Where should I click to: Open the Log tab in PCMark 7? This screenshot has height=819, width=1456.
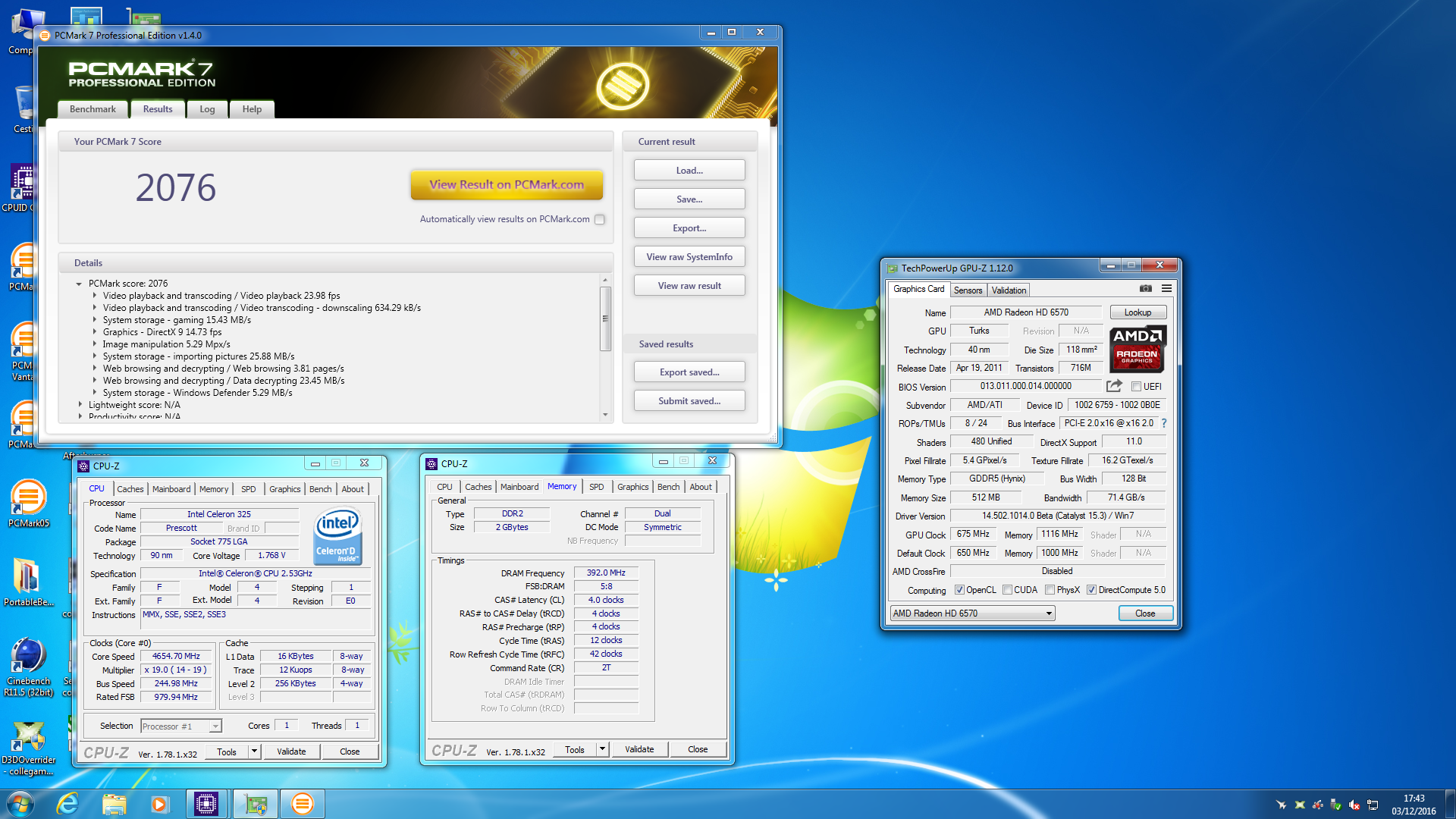pyautogui.click(x=207, y=109)
